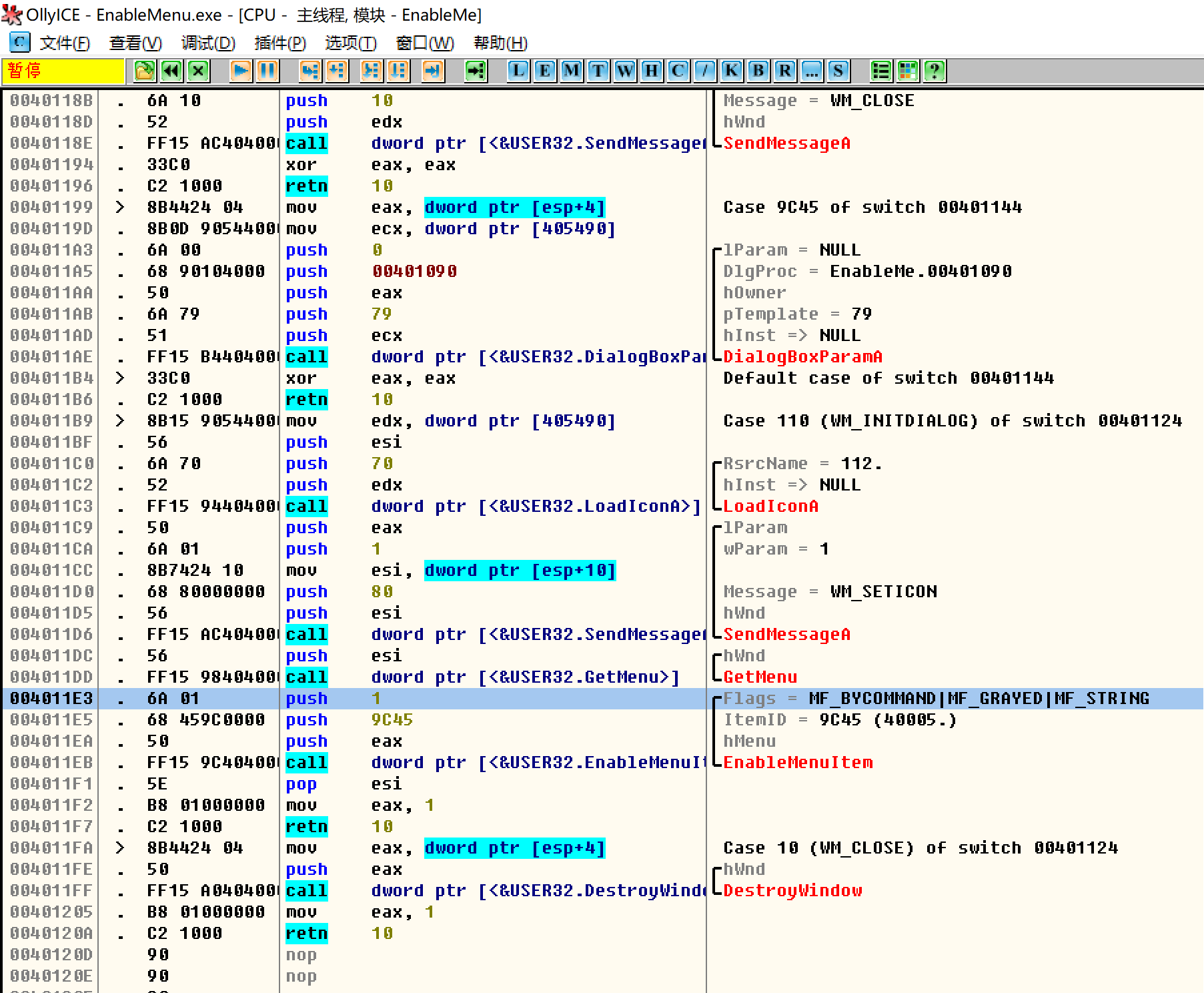This screenshot has height=993, width=1204.
Task: Click Case 9C45 of switch comment
Action: tap(872, 208)
